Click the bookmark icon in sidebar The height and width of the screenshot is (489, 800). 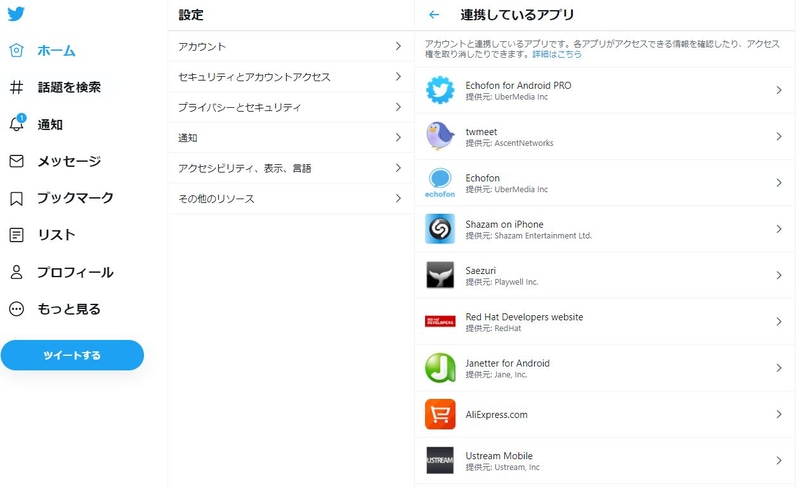16,198
